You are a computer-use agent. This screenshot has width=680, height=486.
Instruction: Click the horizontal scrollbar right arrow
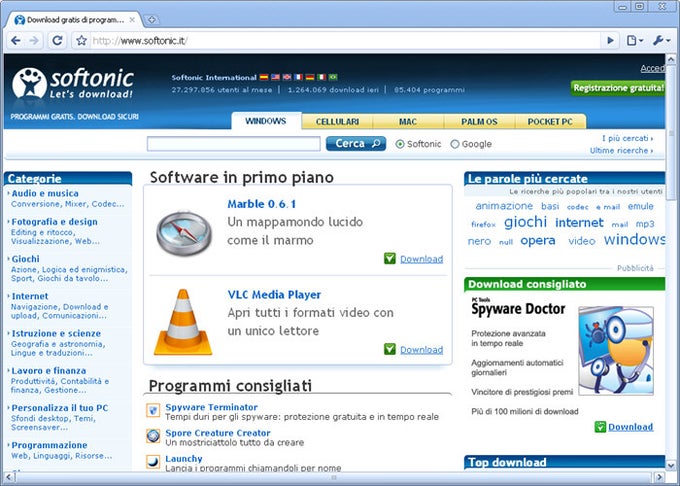[660, 477]
